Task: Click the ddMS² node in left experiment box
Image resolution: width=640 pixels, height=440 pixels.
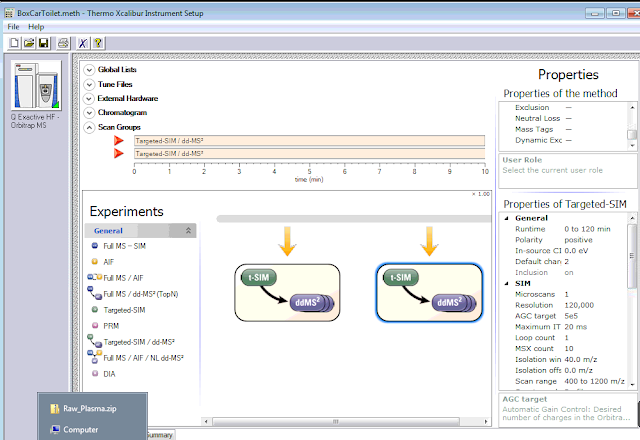Action: [312, 303]
